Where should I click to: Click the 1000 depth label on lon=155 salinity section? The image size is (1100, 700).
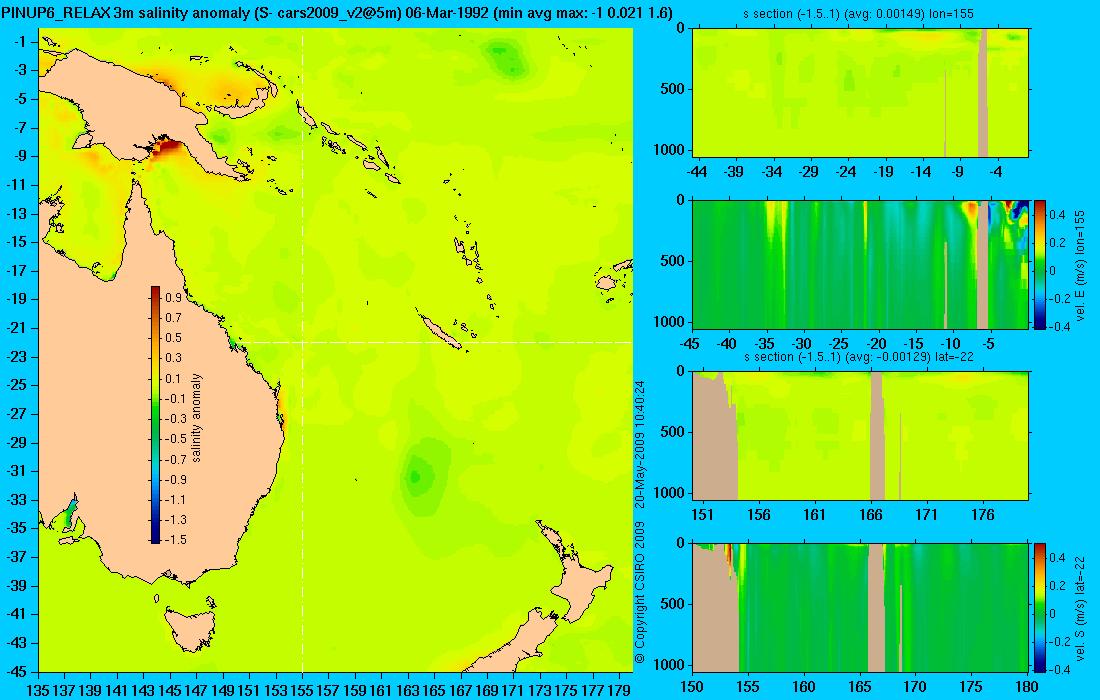[671, 149]
